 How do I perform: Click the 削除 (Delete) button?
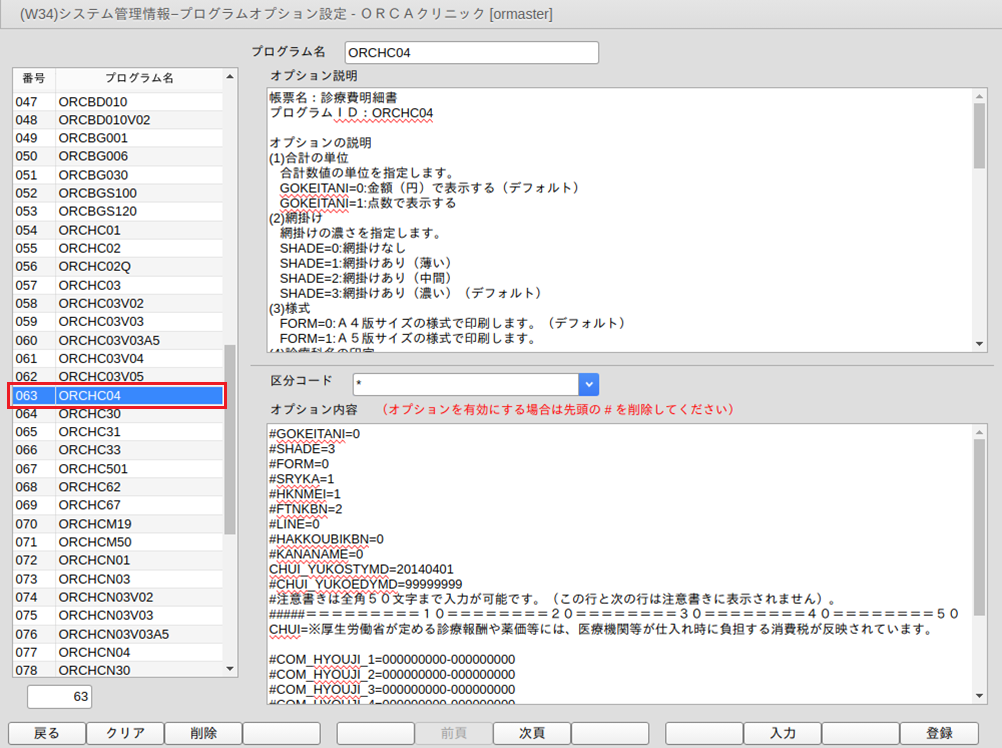[202, 733]
